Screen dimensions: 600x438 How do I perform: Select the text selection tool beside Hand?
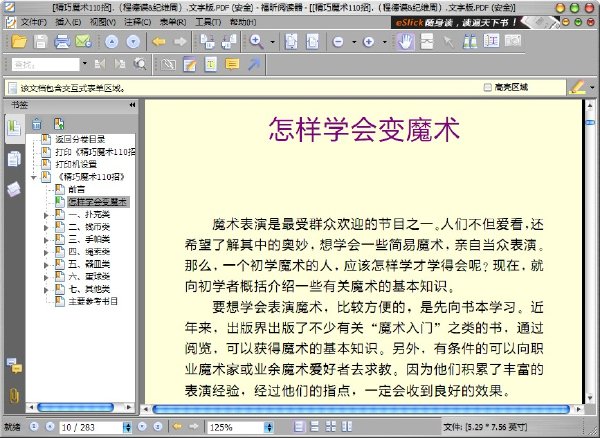tap(427, 41)
